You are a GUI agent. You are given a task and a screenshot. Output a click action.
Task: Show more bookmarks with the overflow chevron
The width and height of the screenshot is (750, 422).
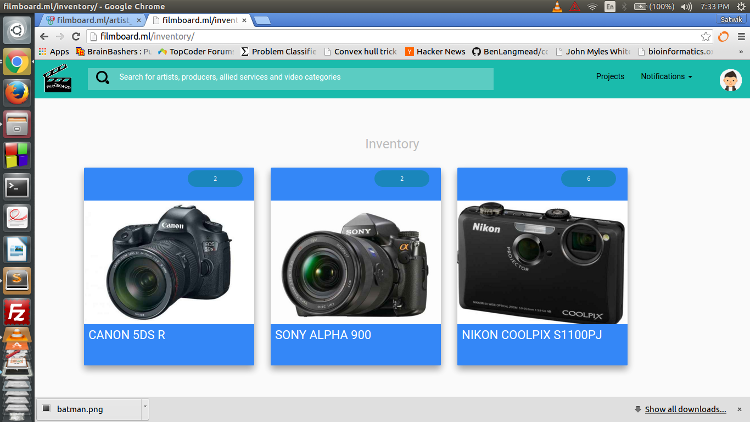[x=741, y=52]
